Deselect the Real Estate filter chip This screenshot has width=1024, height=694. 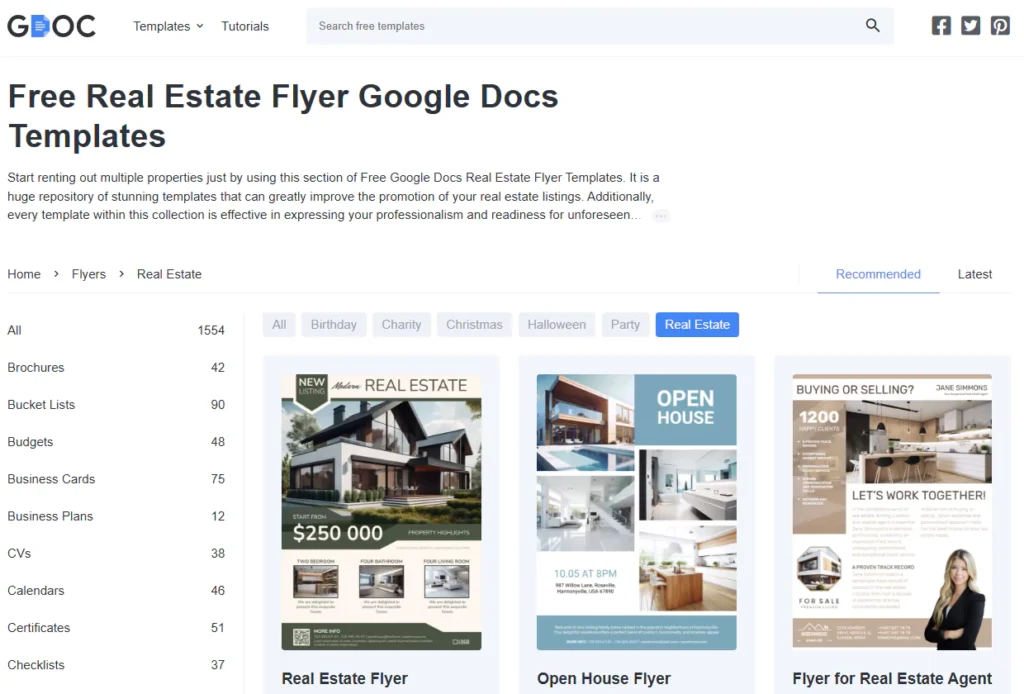[x=696, y=324]
